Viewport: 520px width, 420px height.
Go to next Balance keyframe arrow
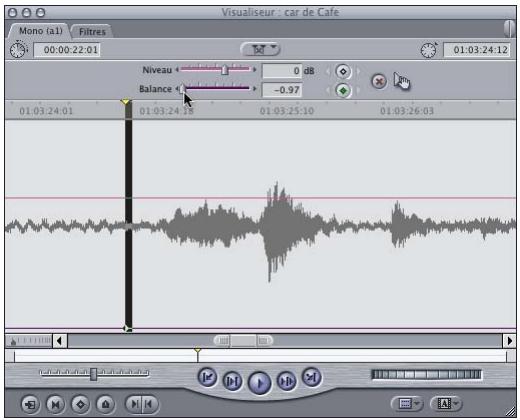click(358, 90)
